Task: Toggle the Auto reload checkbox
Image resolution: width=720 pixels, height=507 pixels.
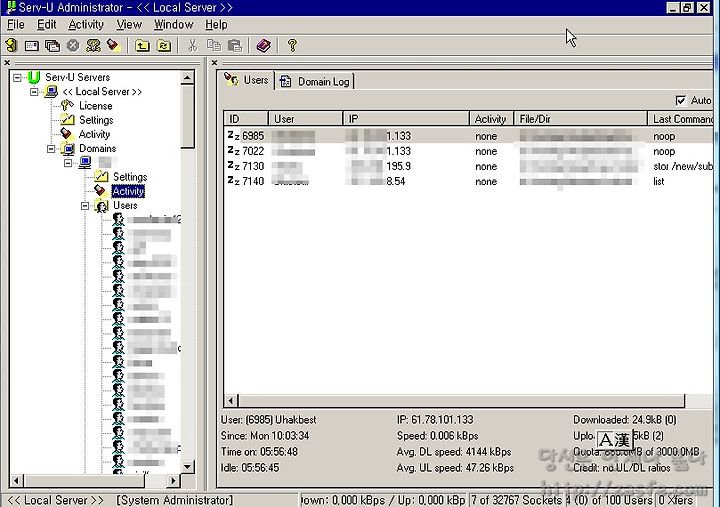Action: tap(681, 100)
